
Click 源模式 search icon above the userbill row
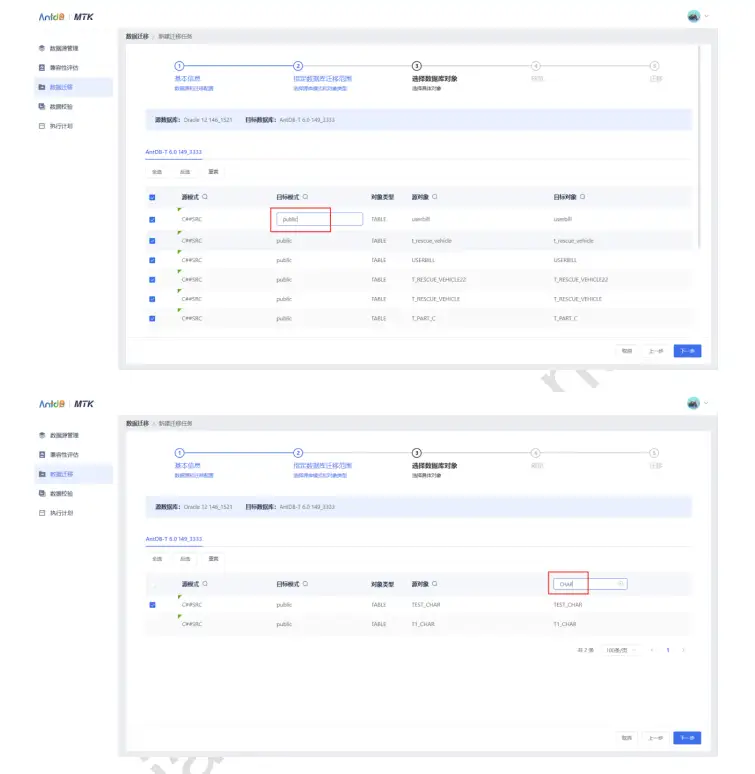click(x=205, y=197)
